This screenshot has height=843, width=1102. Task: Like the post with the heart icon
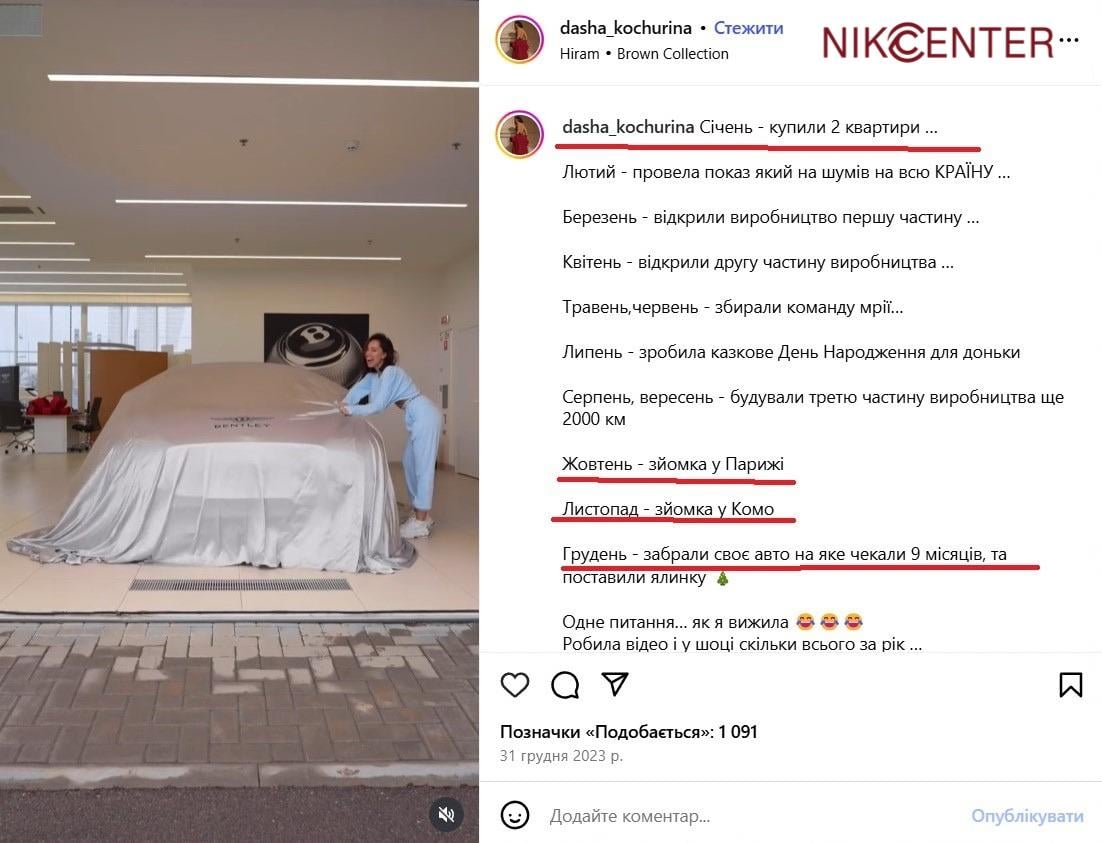click(514, 684)
